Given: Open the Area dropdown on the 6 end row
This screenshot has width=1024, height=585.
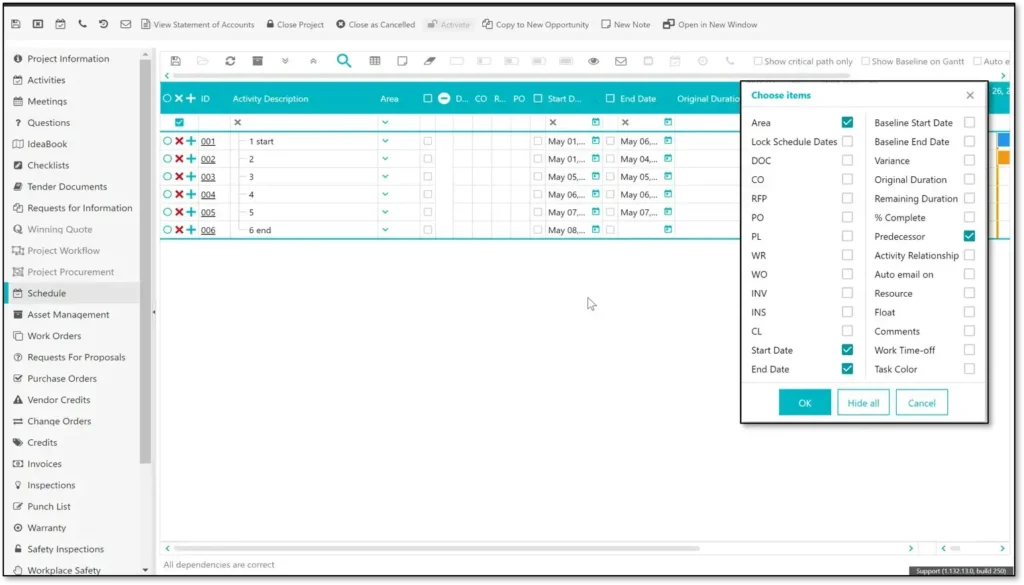Looking at the screenshot, I should [x=386, y=229].
